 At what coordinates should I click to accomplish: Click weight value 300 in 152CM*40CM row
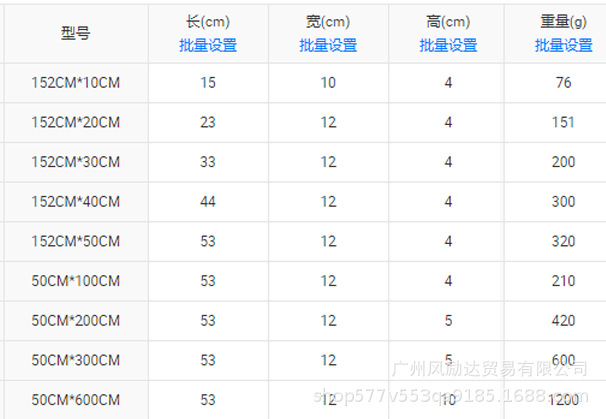[x=563, y=202]
